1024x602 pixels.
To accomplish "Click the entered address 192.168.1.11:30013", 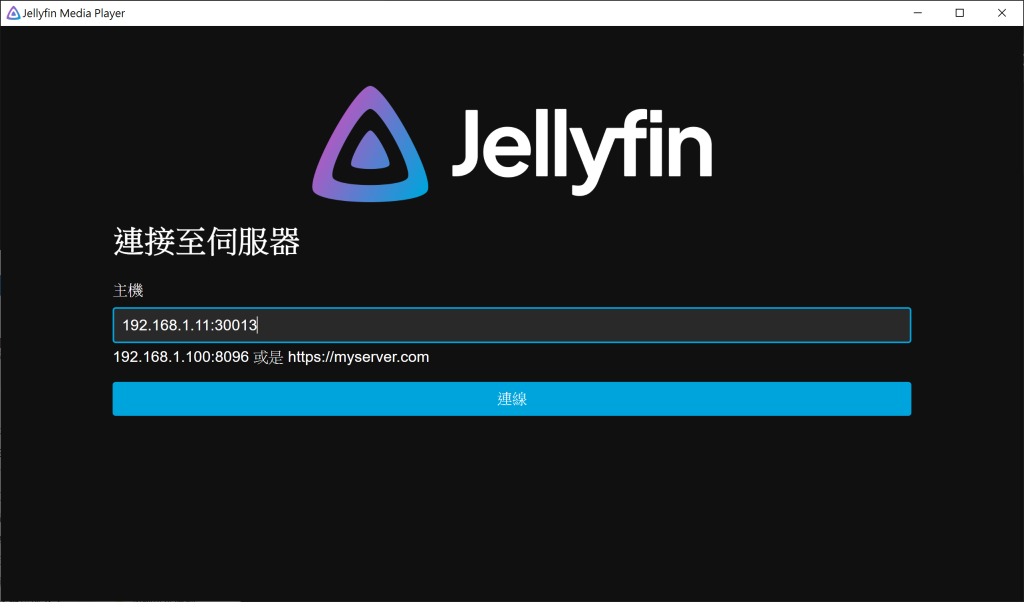I will coord(190,325).
